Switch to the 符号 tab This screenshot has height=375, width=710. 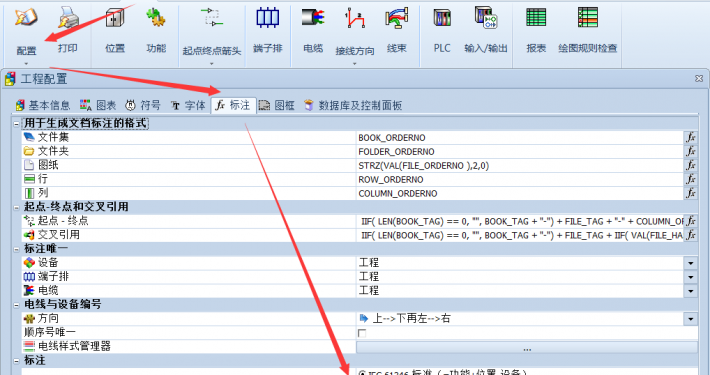[x=143, y=106]
